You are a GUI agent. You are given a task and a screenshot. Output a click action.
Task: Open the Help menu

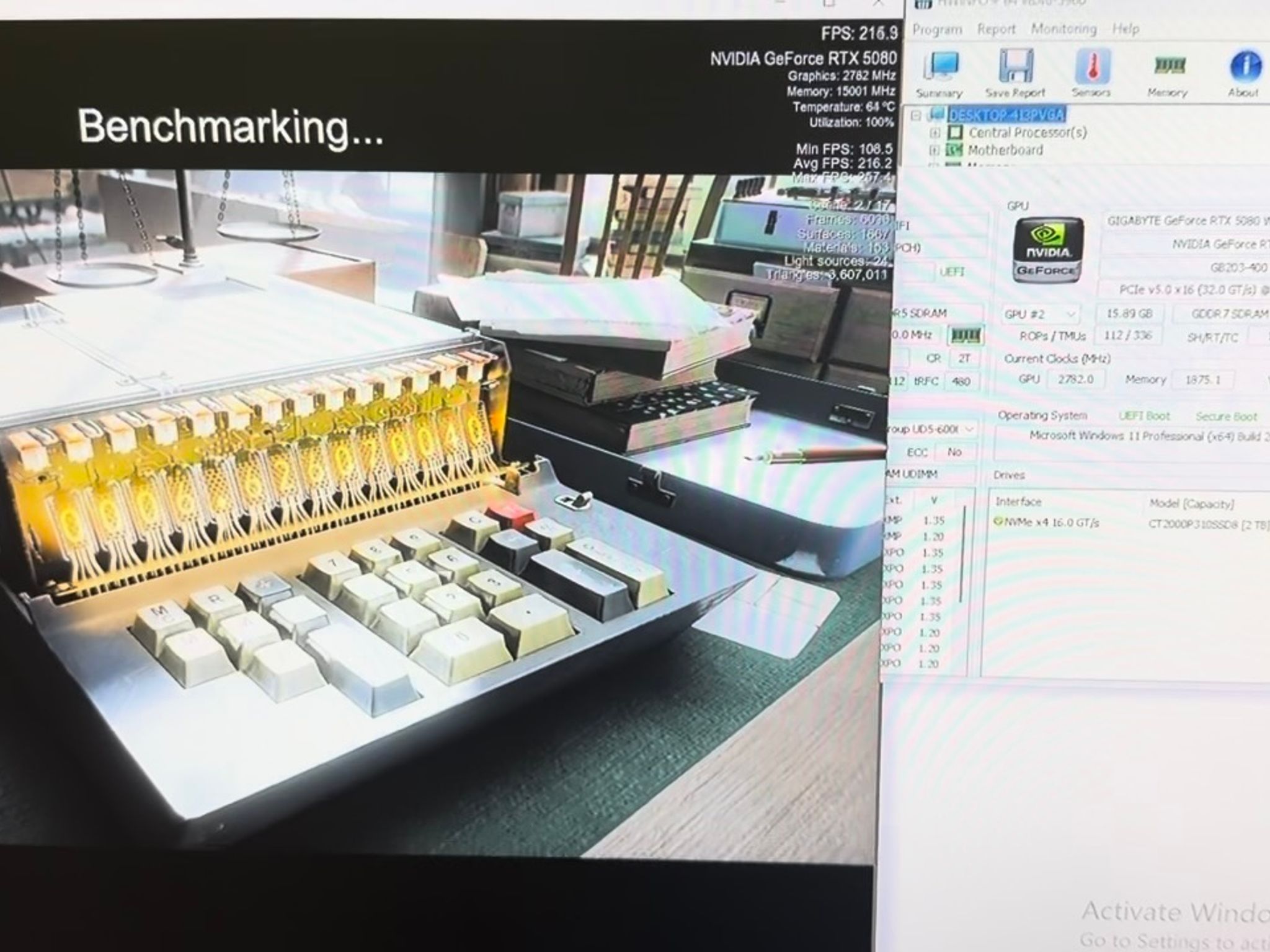point(1126,29)
